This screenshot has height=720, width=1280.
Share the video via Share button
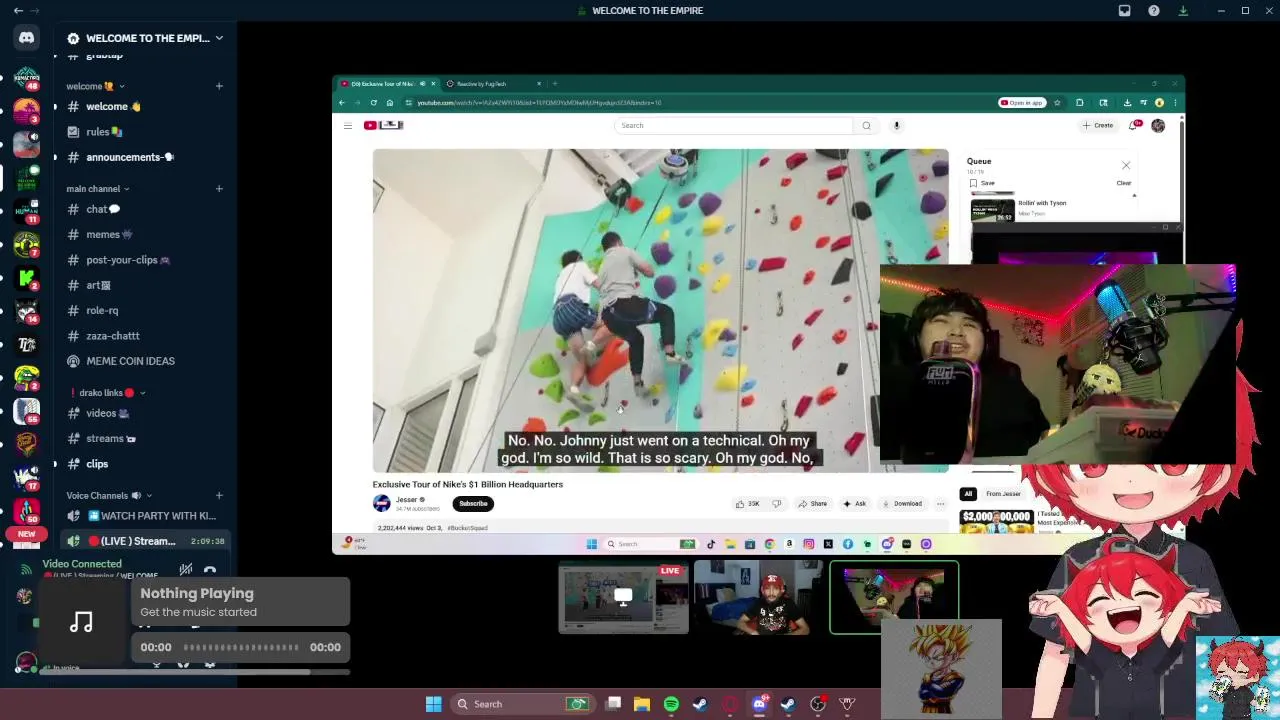[x=813, y=504]
